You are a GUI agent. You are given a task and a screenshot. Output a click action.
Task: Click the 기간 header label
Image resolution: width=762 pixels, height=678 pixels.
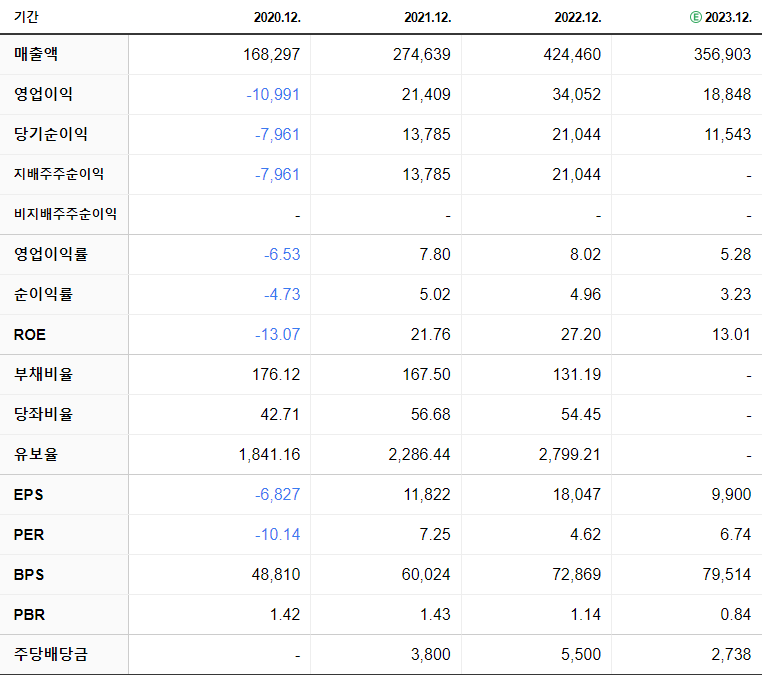point(26,17)
